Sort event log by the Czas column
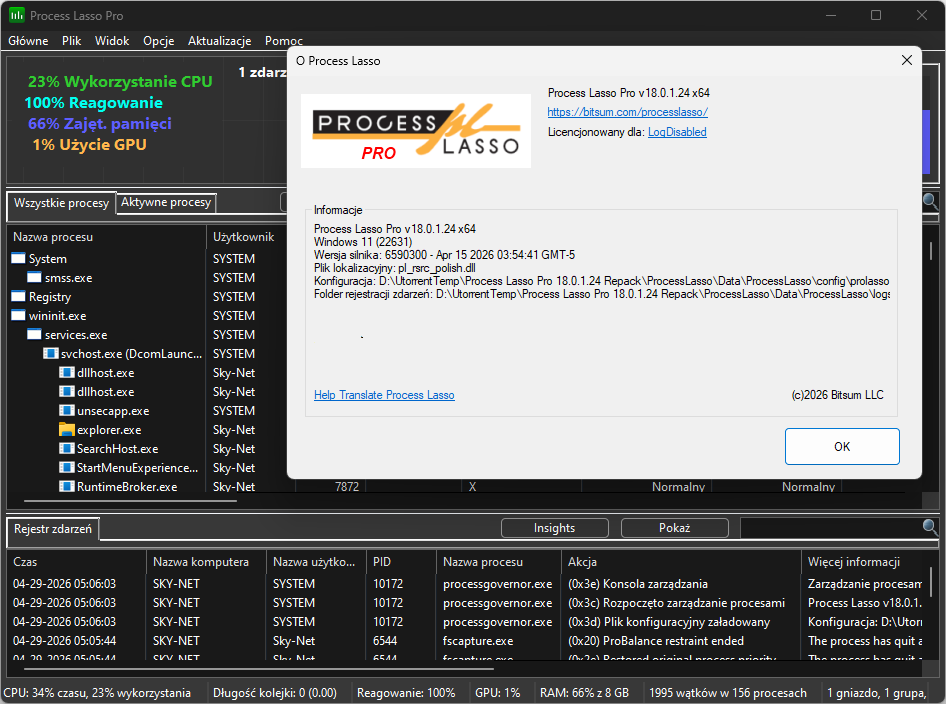 tap(77, 562)
